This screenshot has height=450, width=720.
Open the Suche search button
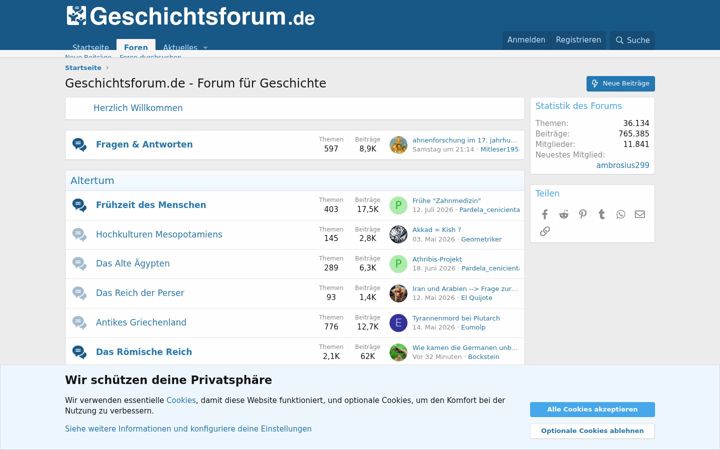point(632,40)
